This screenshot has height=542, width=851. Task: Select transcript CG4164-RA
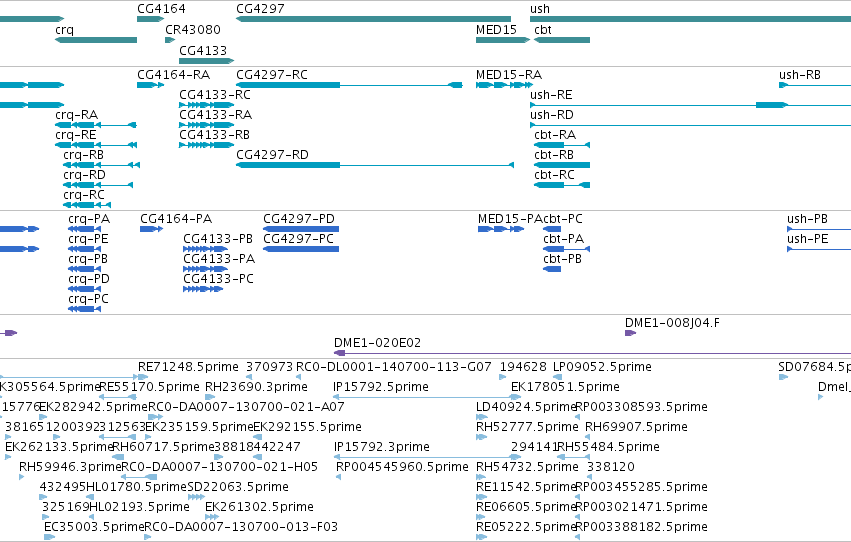[x=150, y=85]
